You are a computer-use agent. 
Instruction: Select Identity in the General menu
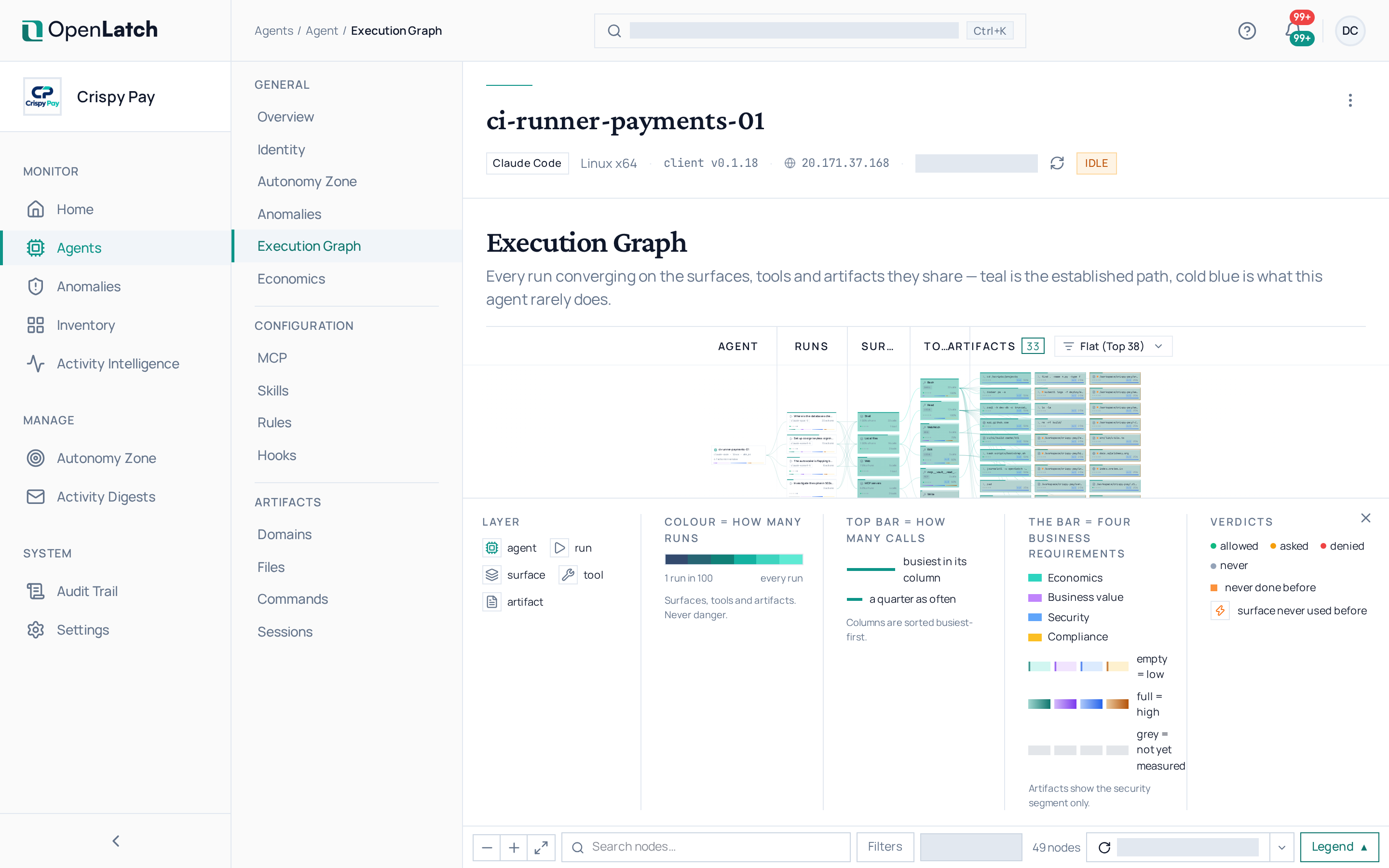click(x=347, y=149)
